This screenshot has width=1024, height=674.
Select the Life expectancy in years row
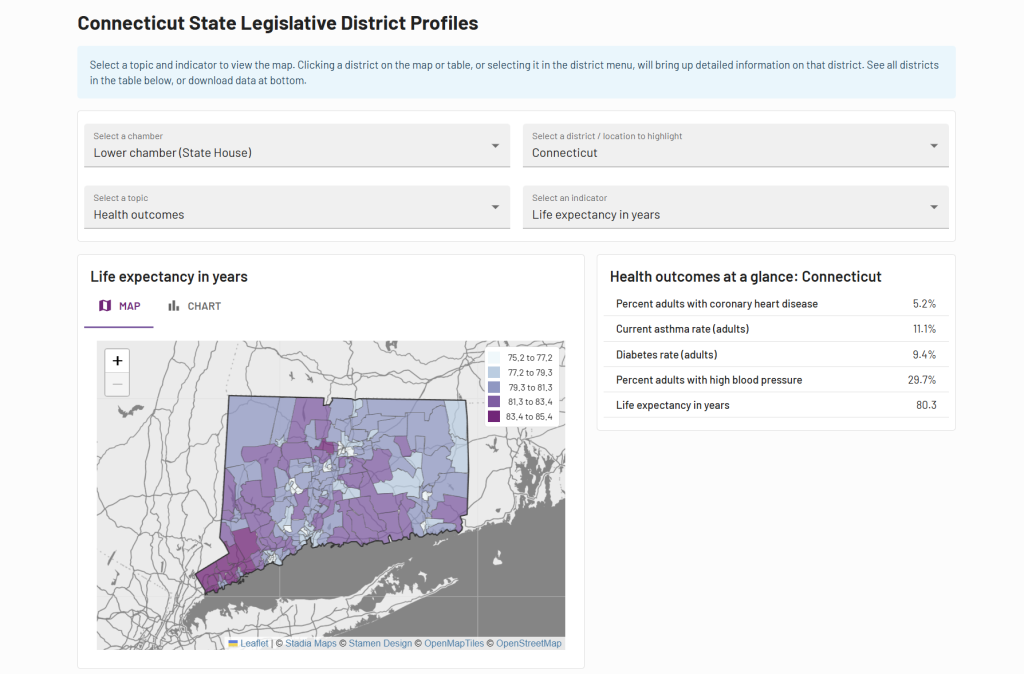775,405
